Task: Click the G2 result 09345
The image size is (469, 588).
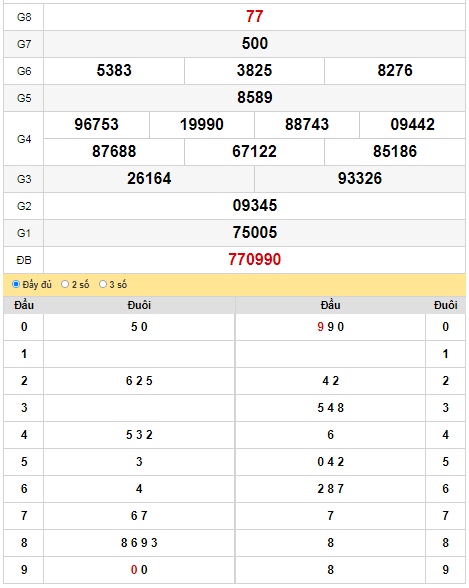Action: click(x=255, y=206)
